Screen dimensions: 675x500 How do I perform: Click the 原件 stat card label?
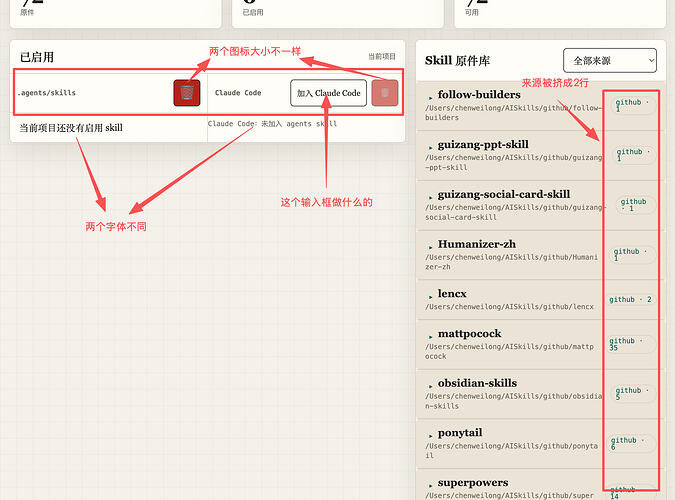(27, 12)
